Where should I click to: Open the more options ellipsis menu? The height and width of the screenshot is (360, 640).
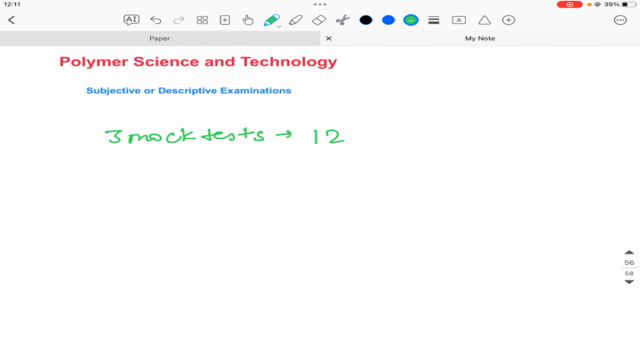click(x=620, y=20)
